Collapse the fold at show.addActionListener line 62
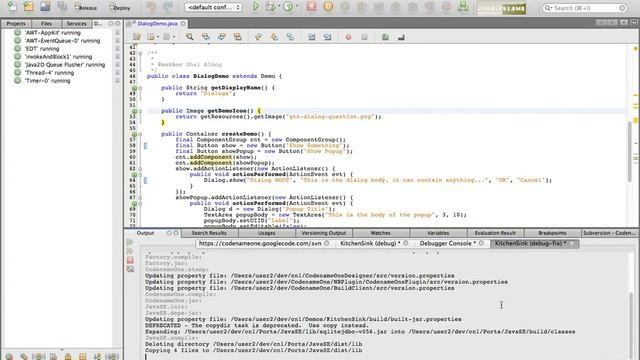The width and height of the screenshot is (640, 360). click(x=140, y=169)
